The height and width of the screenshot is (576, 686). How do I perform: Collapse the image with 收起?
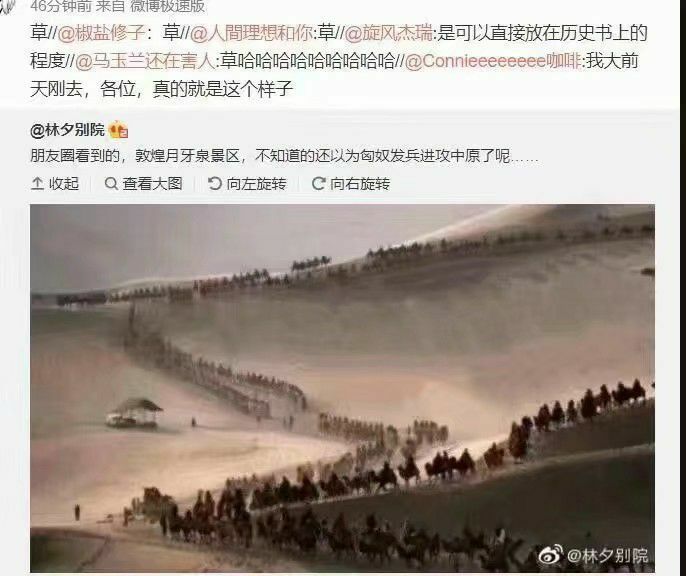(x=55, y=184)
